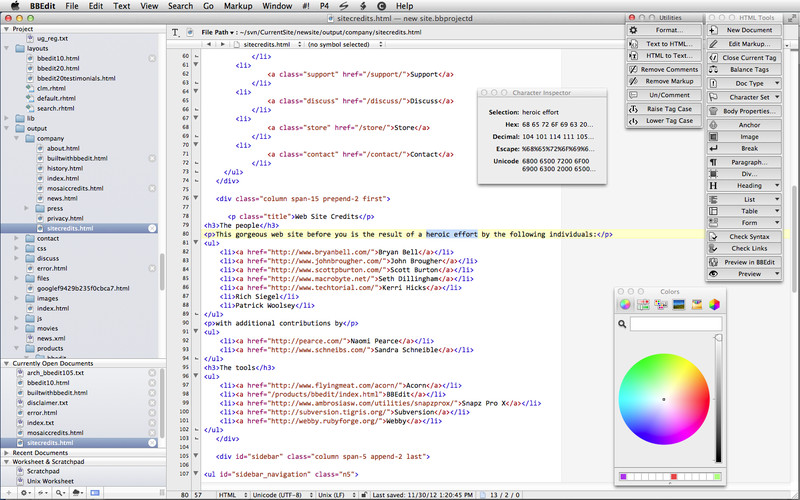The height and width of the screenshot is (500, 800).
Task: Open the Unicode (UTF-8) encoding popup
Action: tap(279, 494)
